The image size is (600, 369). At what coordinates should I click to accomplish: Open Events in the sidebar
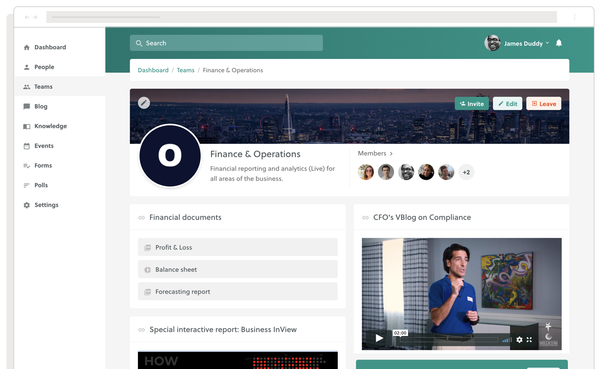point(60,146)
